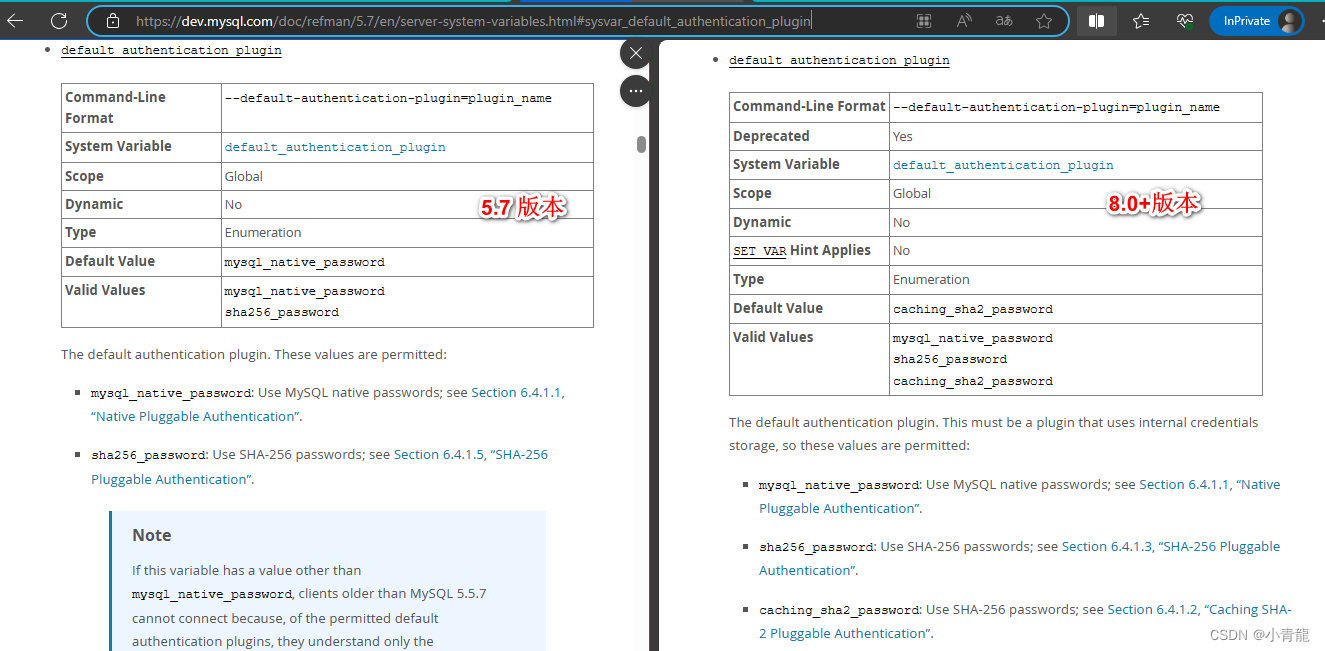Image resolution: width=1325 pixels, height=651 pixels.
Task: Open the InPrivate profile button
Action: pyautogui.click(x=1257, y=20)
